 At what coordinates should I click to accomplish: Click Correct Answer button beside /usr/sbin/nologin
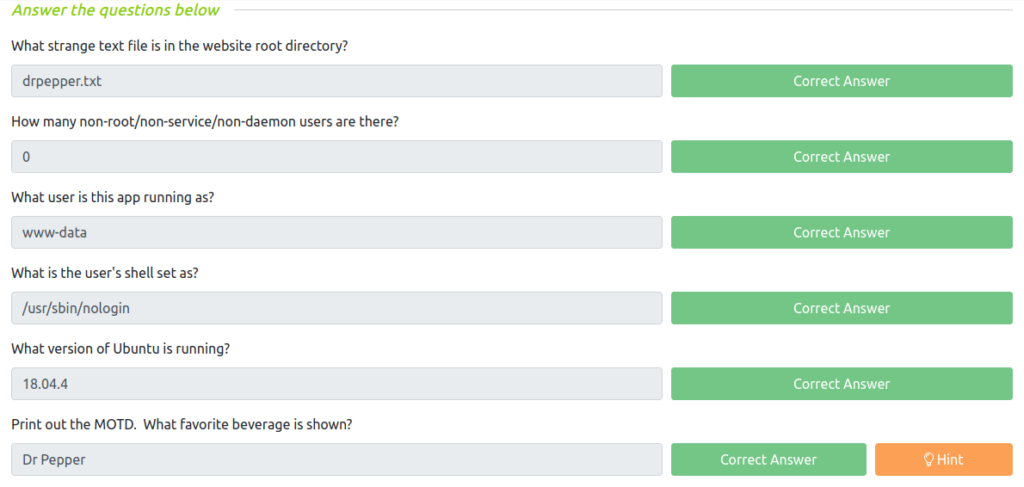842,308
